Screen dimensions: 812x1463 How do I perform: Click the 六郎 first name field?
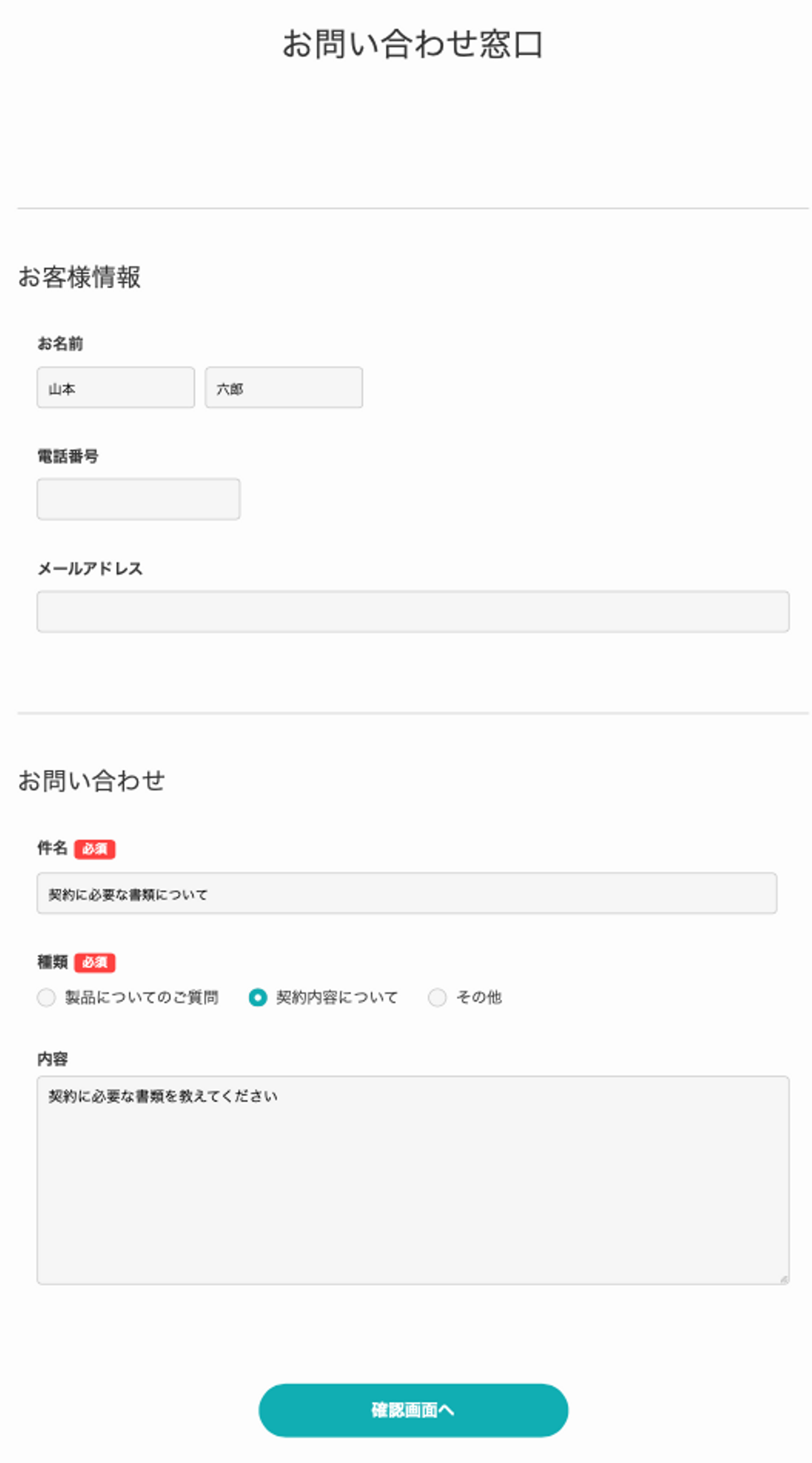pyautogui.click(x=283, y=388)
